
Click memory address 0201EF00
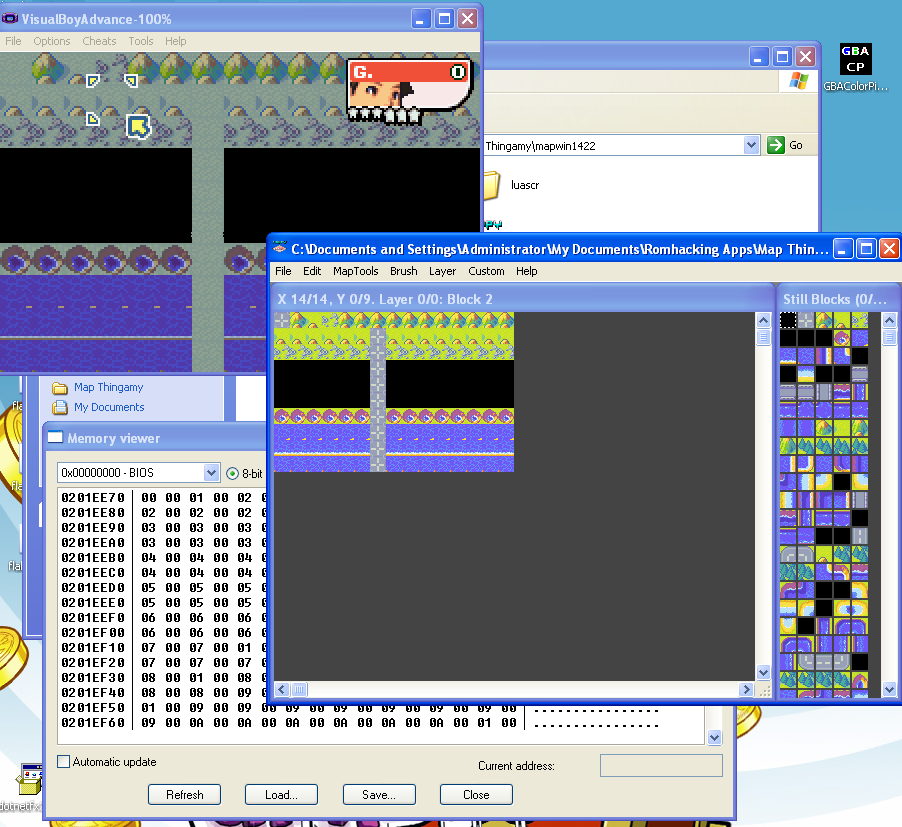click(93, 633)
